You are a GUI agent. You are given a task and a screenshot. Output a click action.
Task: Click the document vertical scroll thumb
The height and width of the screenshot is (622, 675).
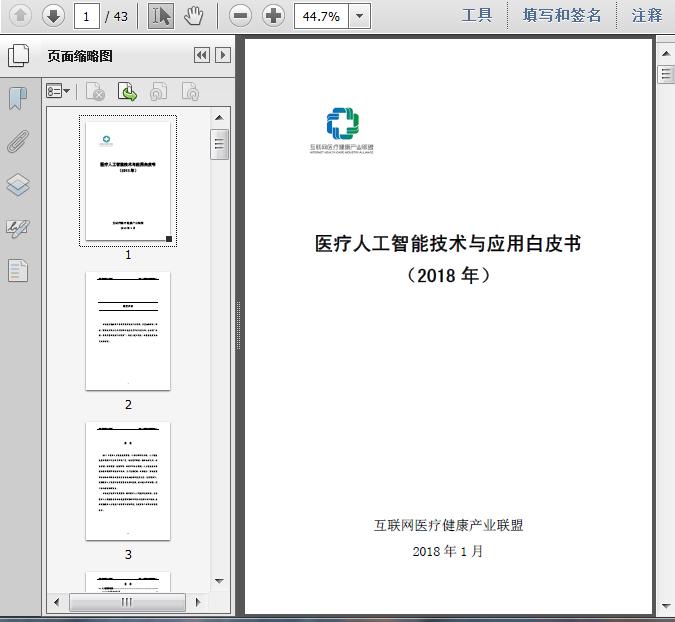(666, 74)
